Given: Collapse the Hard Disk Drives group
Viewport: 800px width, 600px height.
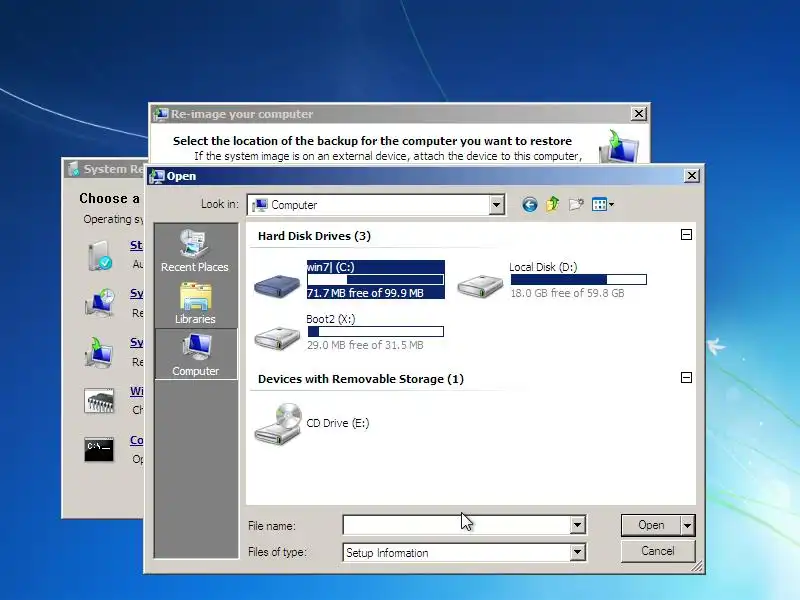Looking at the screenshot, I should (686, 235).
